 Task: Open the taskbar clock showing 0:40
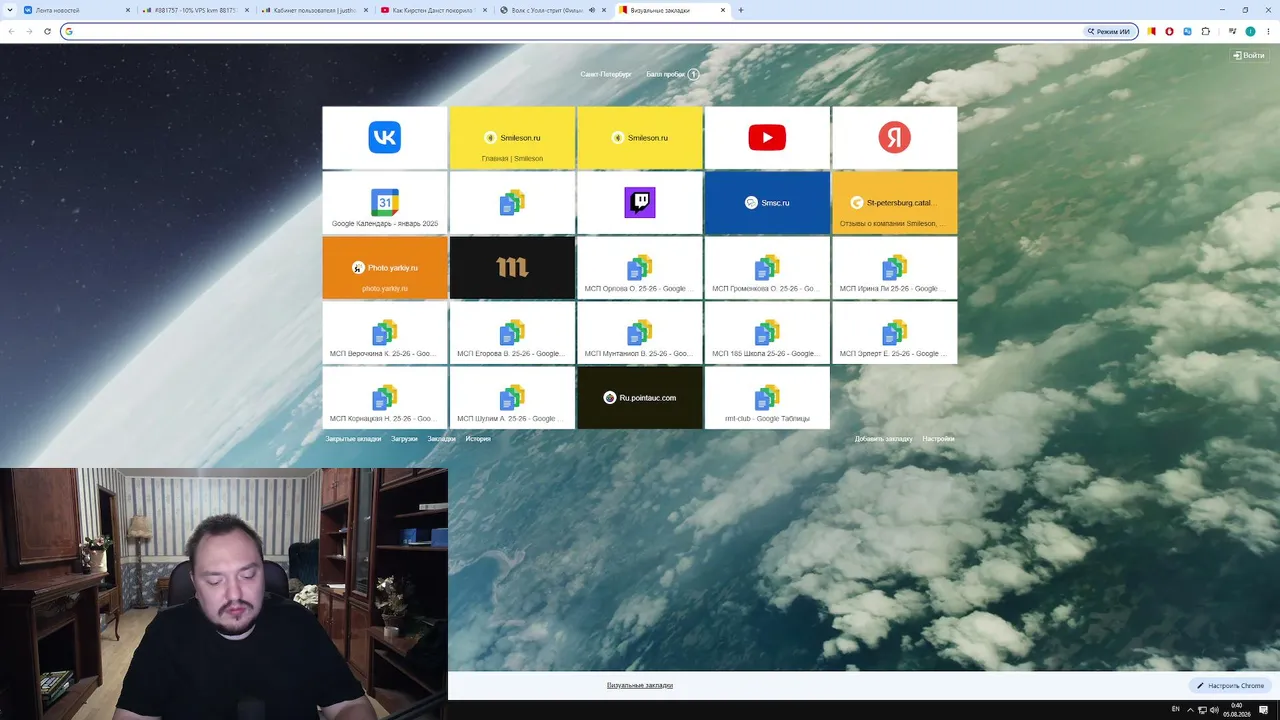point(1236,709)
